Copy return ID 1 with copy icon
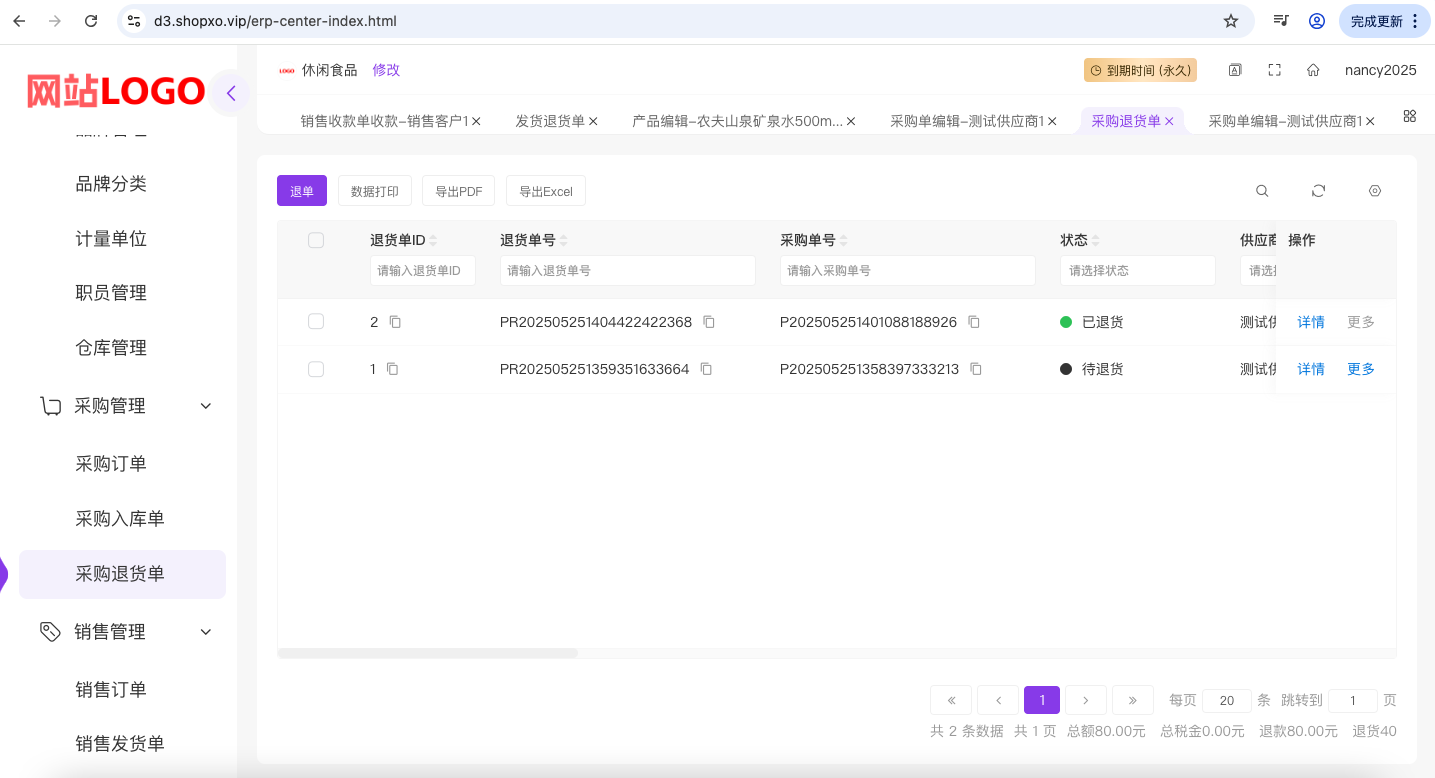This screenshot has height=778, width=1435. [x=392, y=369]
